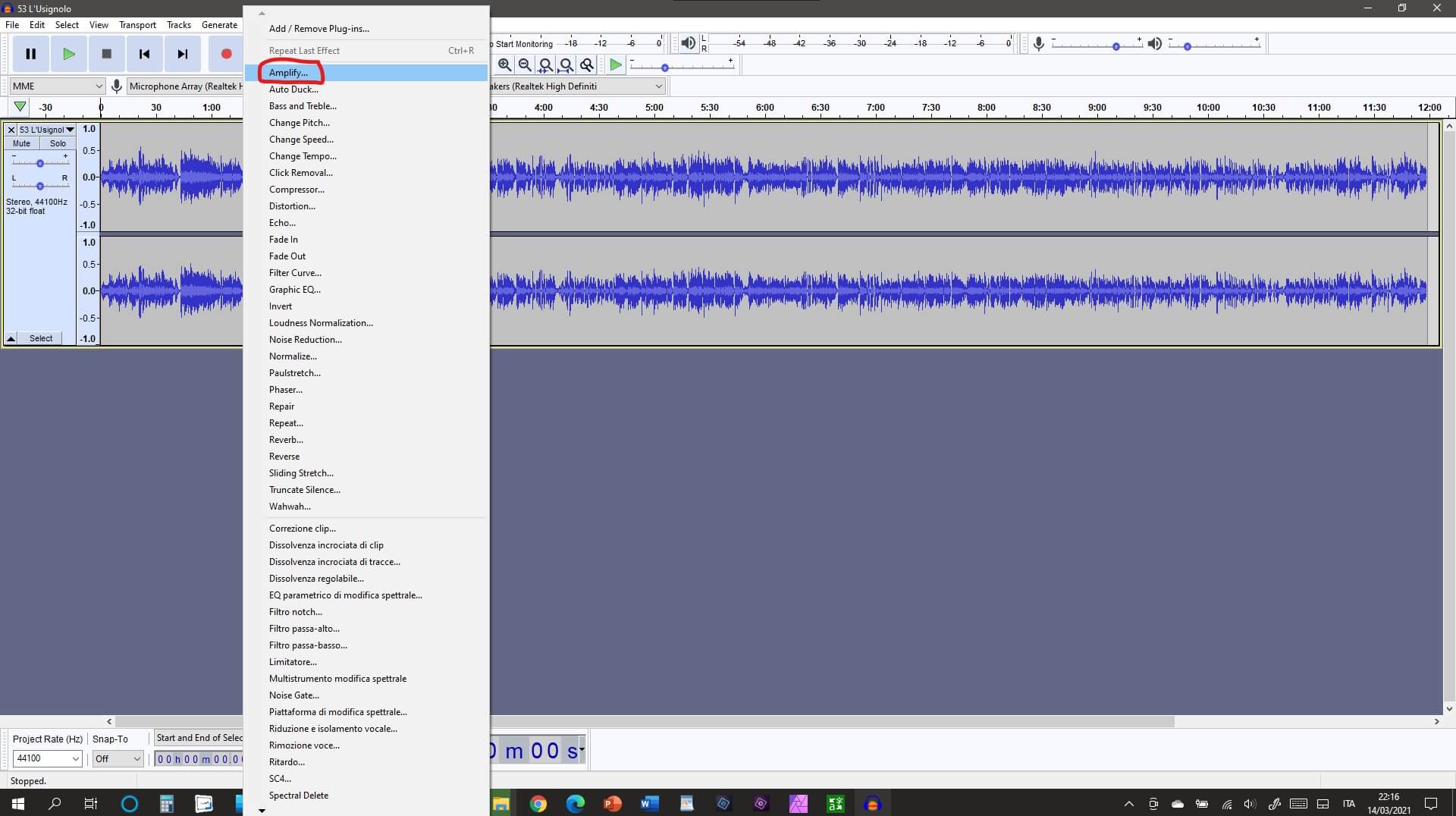Screen dimensions: 1456x816
Task: Select Amplify... from the effects menu
Action: [x=288, y=73]
